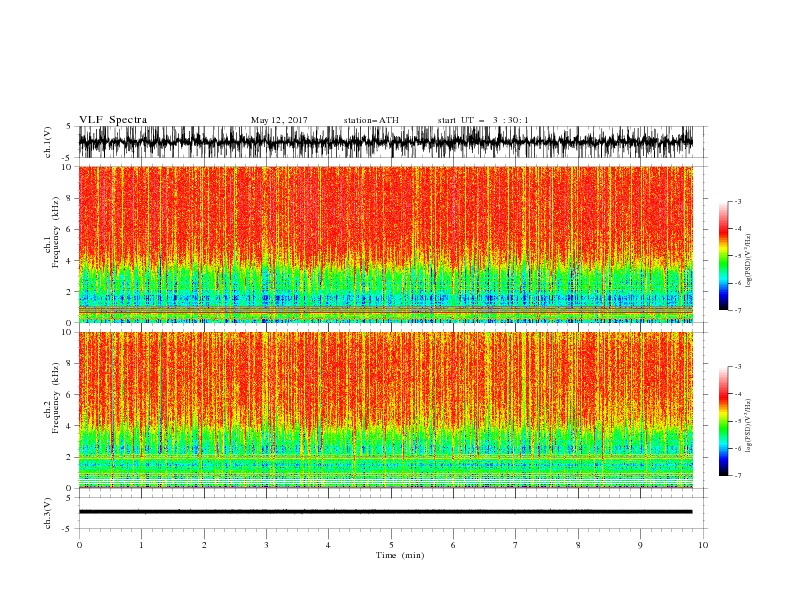Click the "5" minute tick on the time axis
792x612 pixels.
tap(391, 545)
